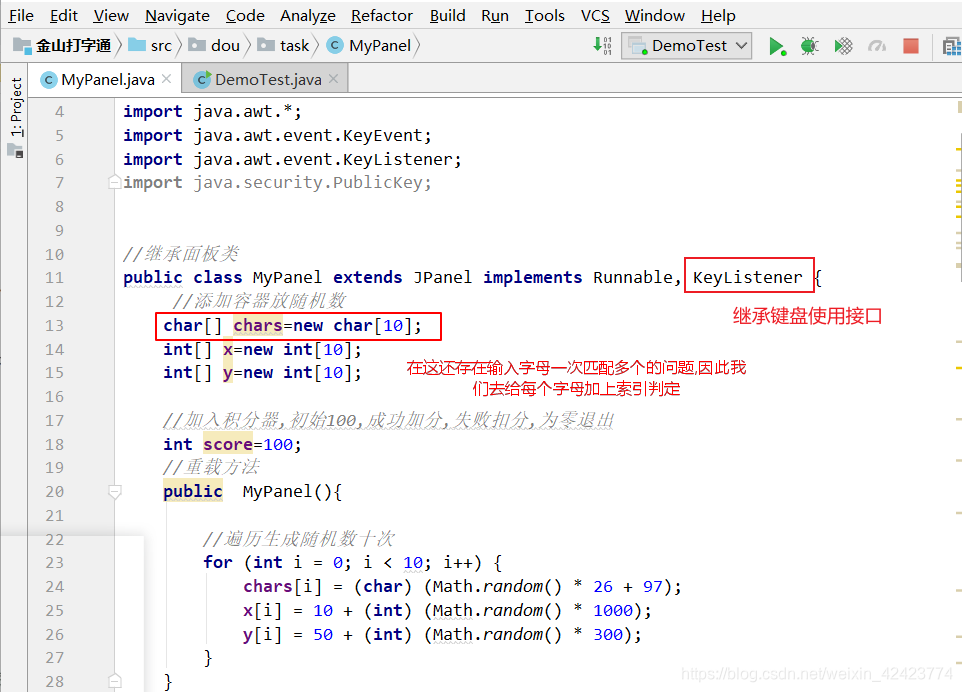Click the KeyListener interface name
This screenshot has width=962, height=692.
pos(747,277)
